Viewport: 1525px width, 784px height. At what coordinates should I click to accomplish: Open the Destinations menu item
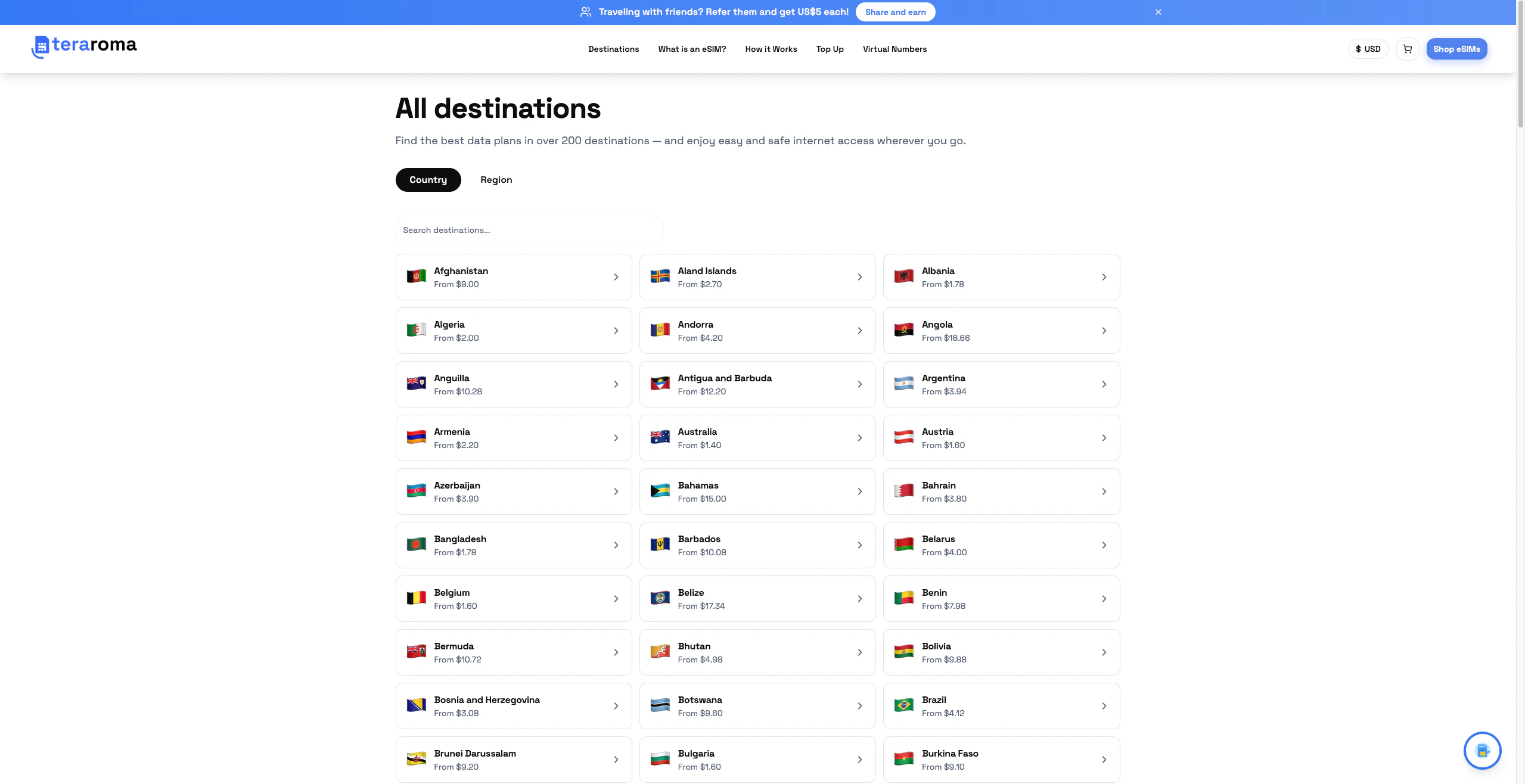(613, 49)
